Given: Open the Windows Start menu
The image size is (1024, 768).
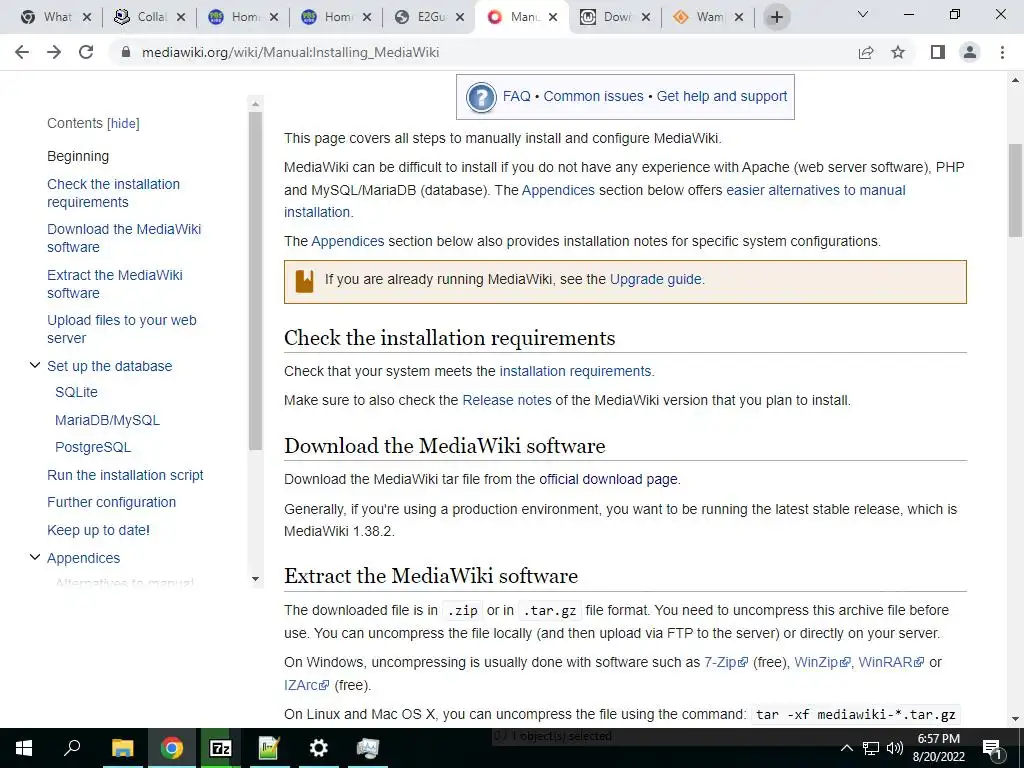Looking at the screenshot, I should (x=24, y=748).
